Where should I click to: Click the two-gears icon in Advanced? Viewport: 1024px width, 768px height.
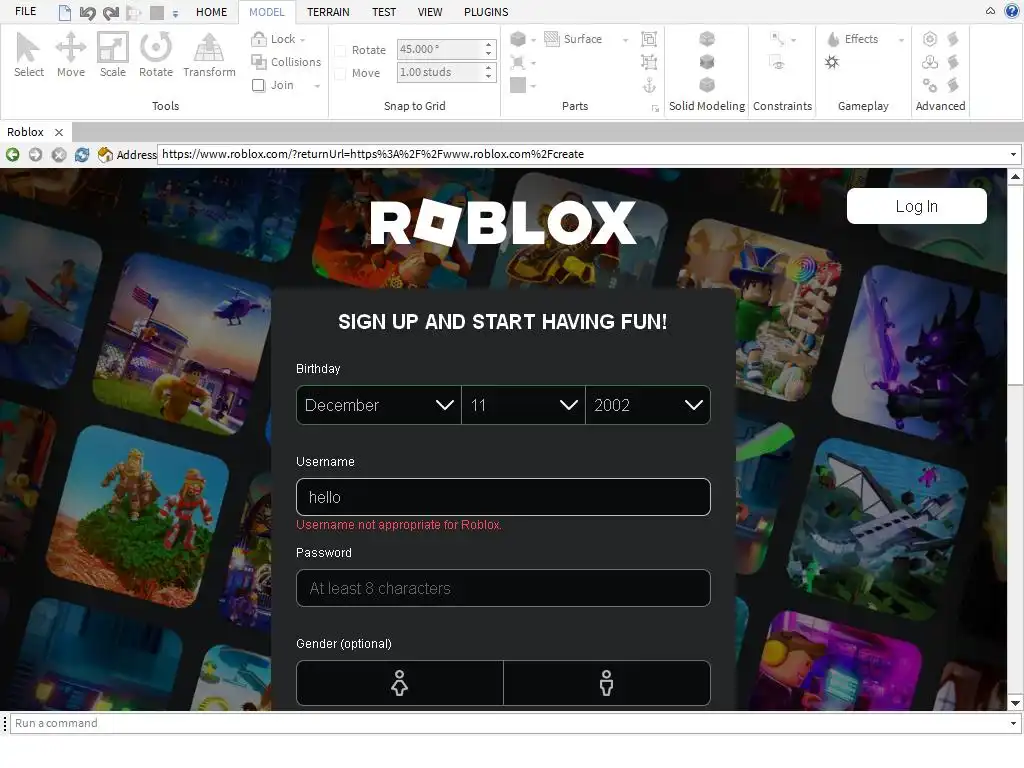click(x=930, y=86)
